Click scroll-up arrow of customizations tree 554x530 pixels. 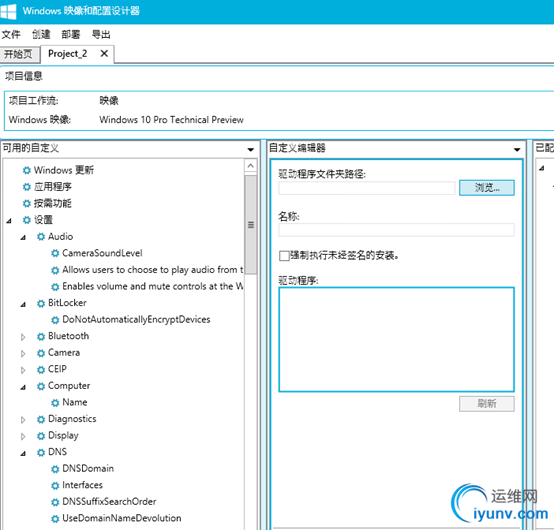click(251, 166)
